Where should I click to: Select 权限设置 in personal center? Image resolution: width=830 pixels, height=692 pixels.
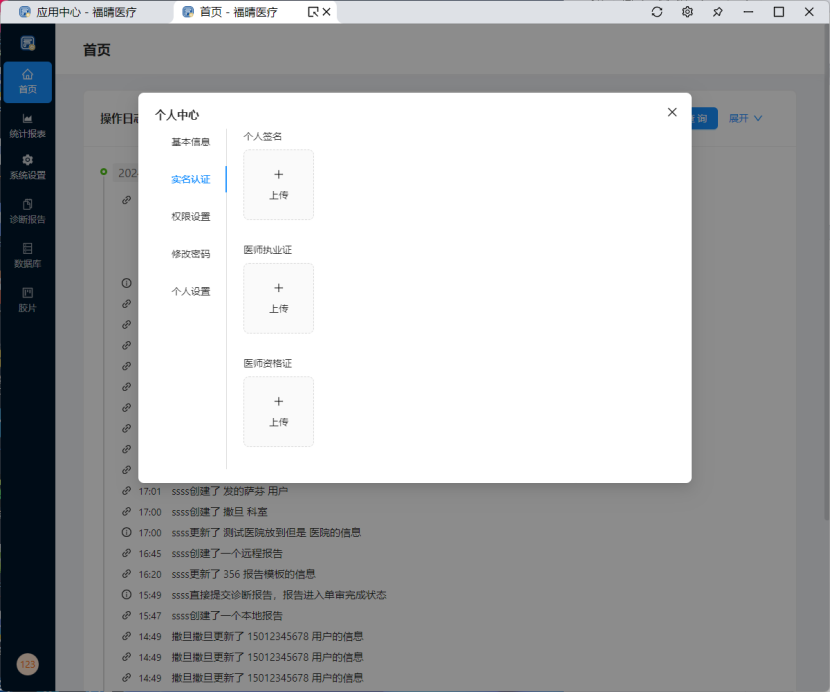190,216
